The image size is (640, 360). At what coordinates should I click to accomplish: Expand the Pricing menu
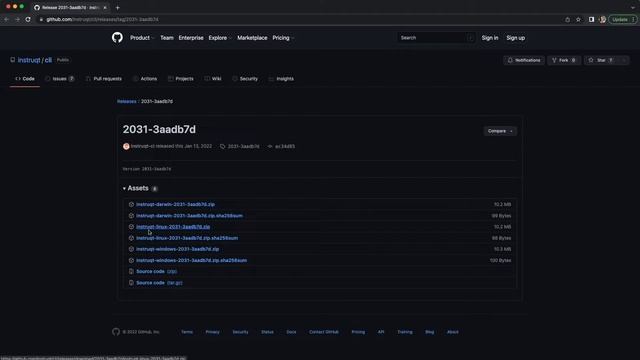click(283, 38)
